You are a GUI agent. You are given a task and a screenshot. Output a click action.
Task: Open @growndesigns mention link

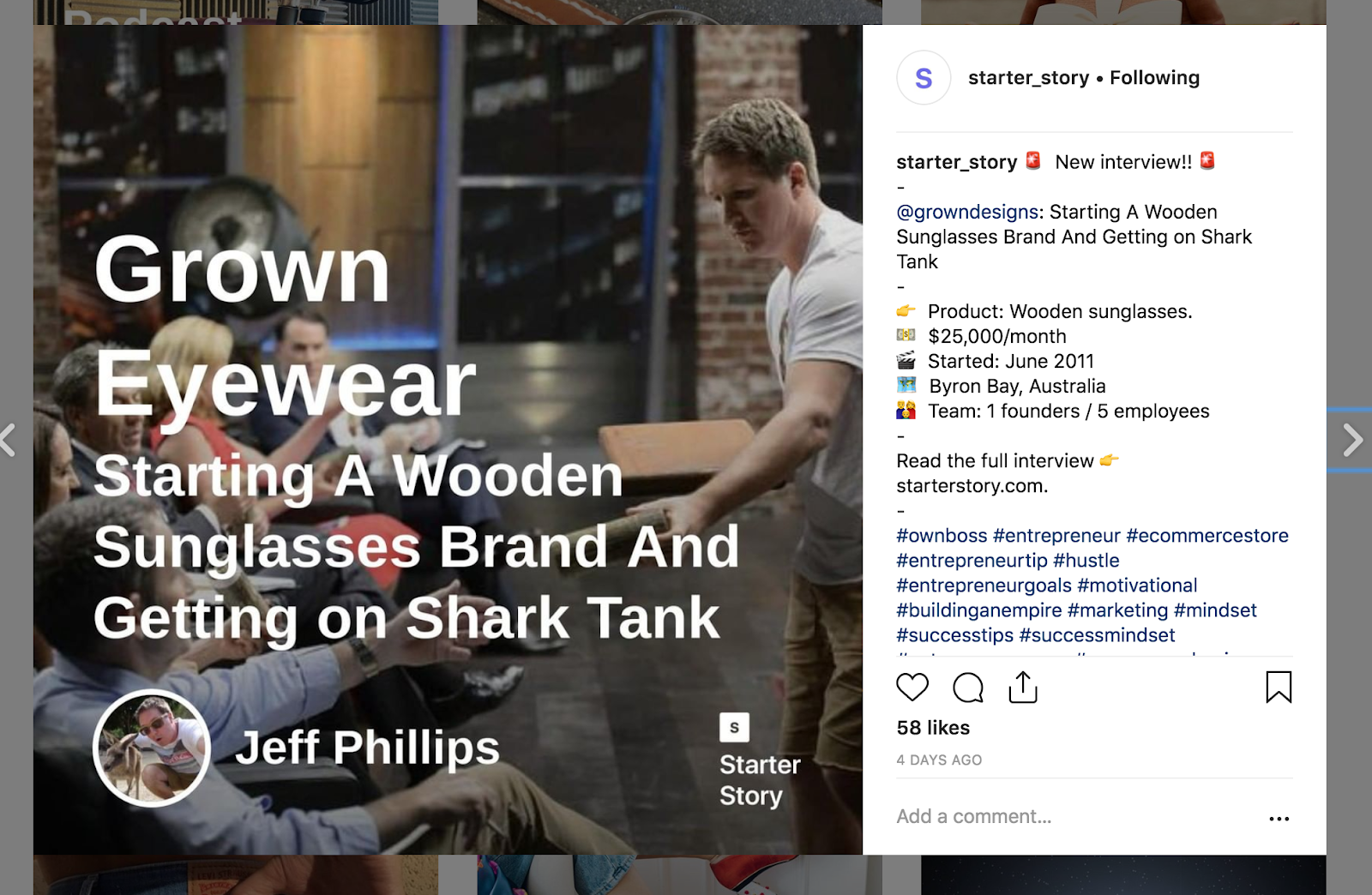[967, 212]
